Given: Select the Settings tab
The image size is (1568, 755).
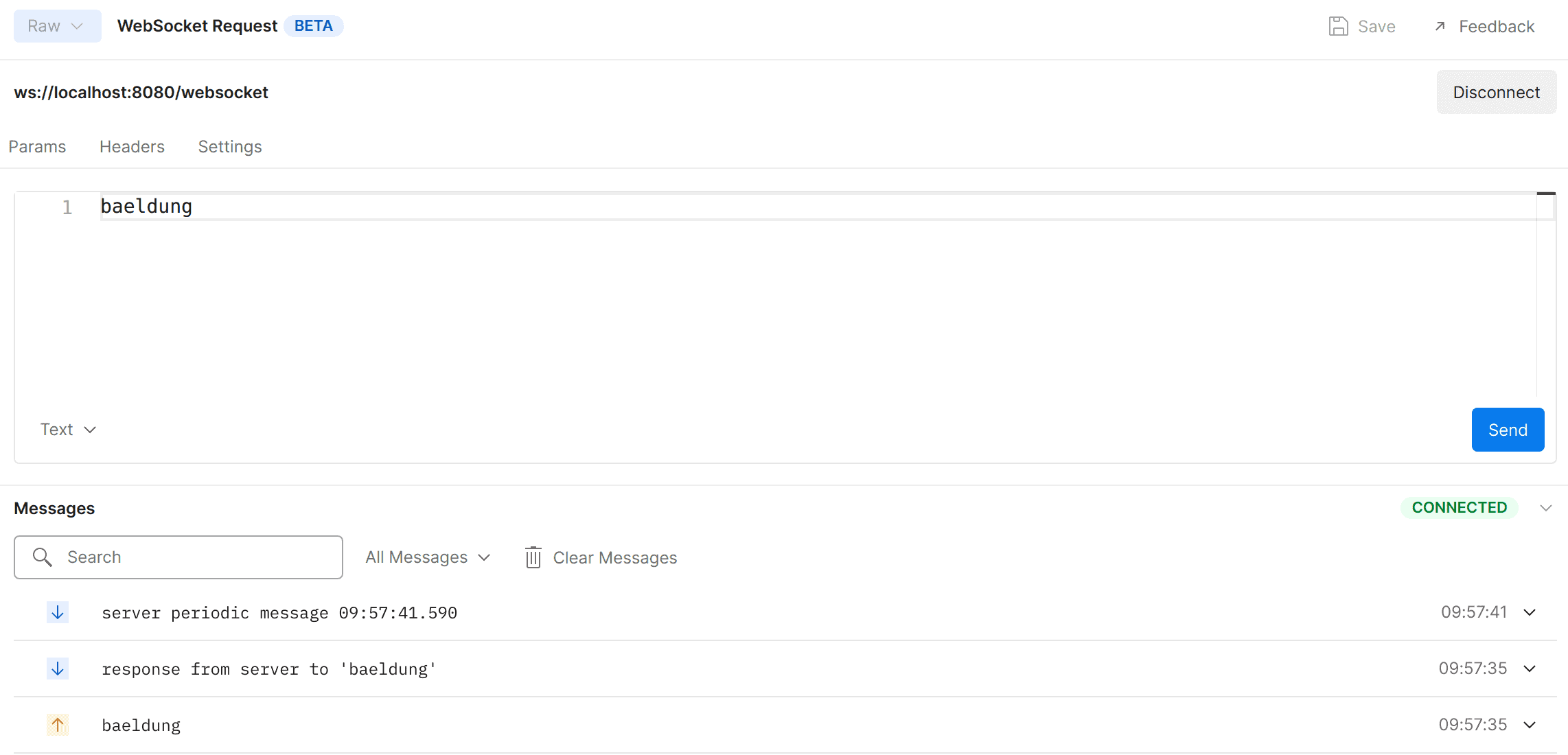Looking at the screenshot, I should (x=230, y=147).
